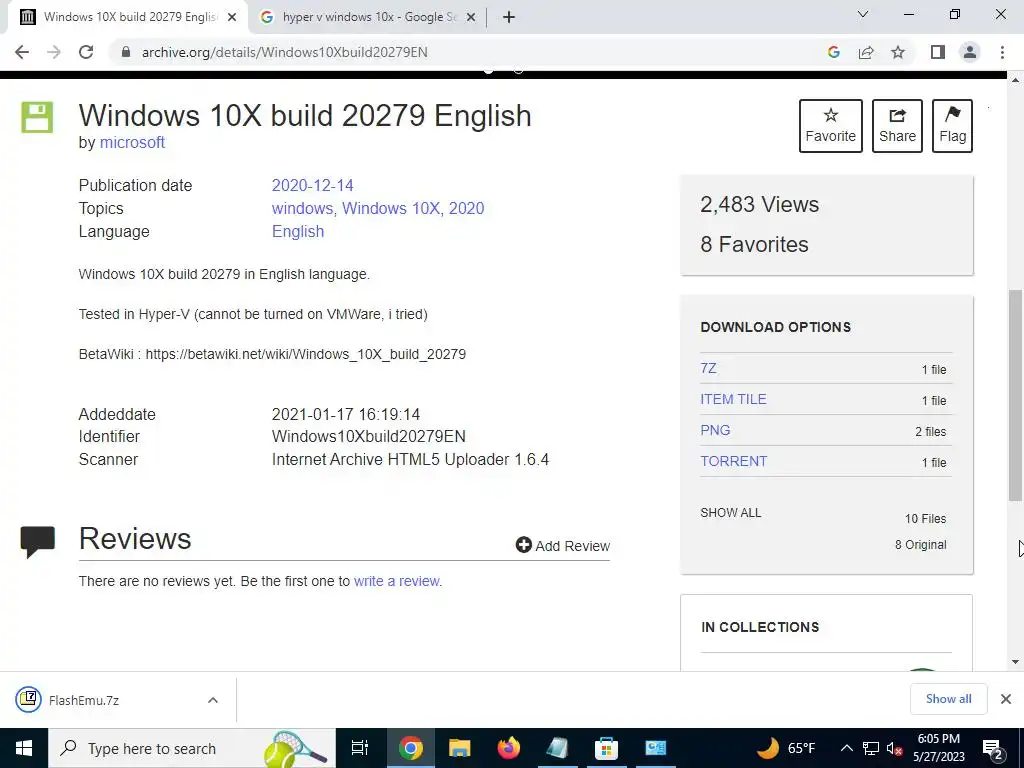1024x768 pixels.
Task: Click the Reviews speech bubble icon
Action: [37, 542]
